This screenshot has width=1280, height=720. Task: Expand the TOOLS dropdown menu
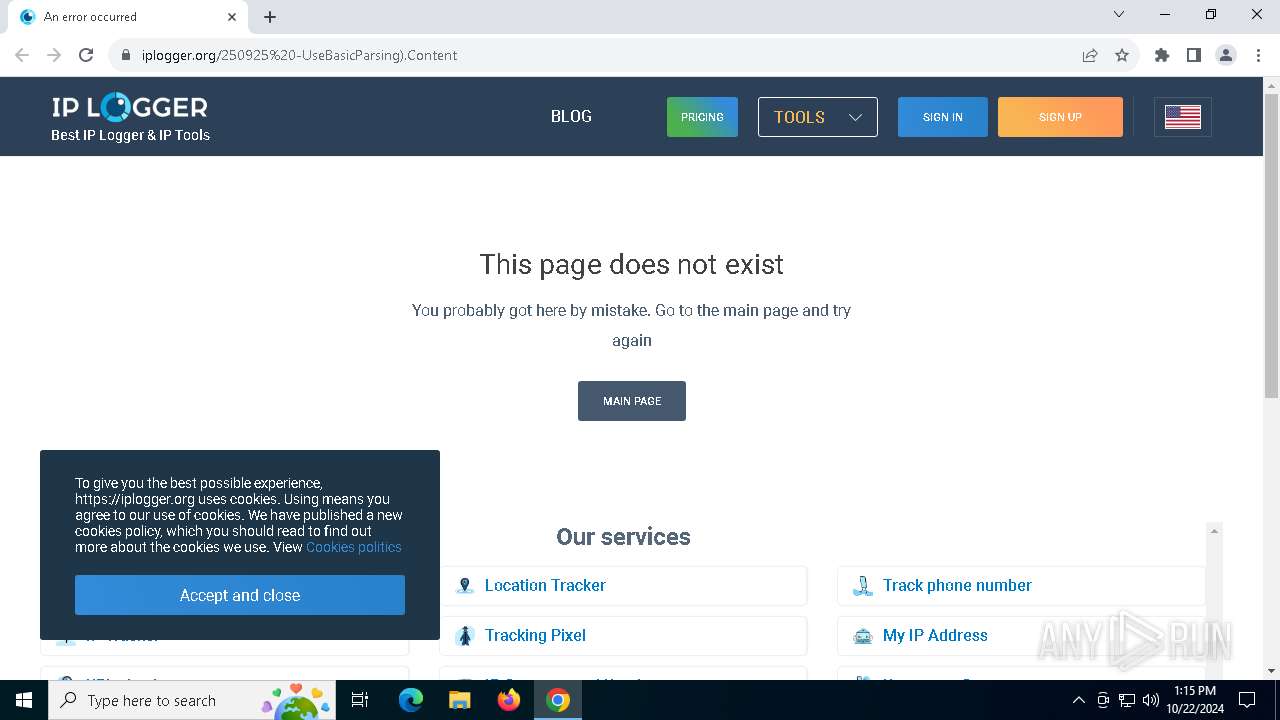pos(818,117)
